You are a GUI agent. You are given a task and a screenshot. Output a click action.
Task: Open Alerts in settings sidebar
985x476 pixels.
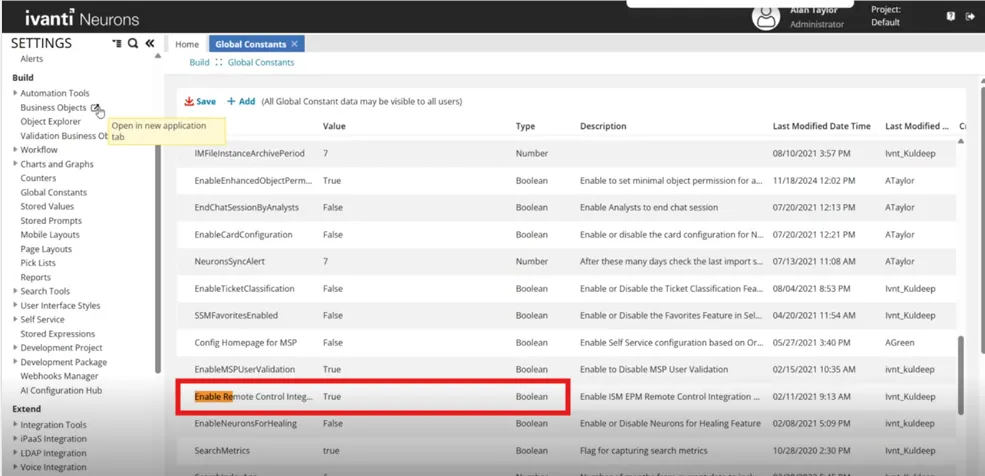32,59
